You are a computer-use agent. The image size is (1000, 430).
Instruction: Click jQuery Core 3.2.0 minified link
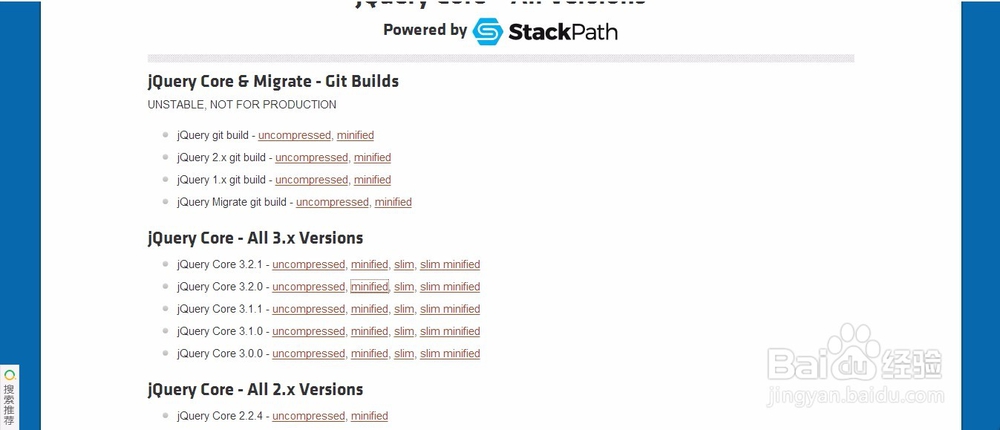(369, 287)
